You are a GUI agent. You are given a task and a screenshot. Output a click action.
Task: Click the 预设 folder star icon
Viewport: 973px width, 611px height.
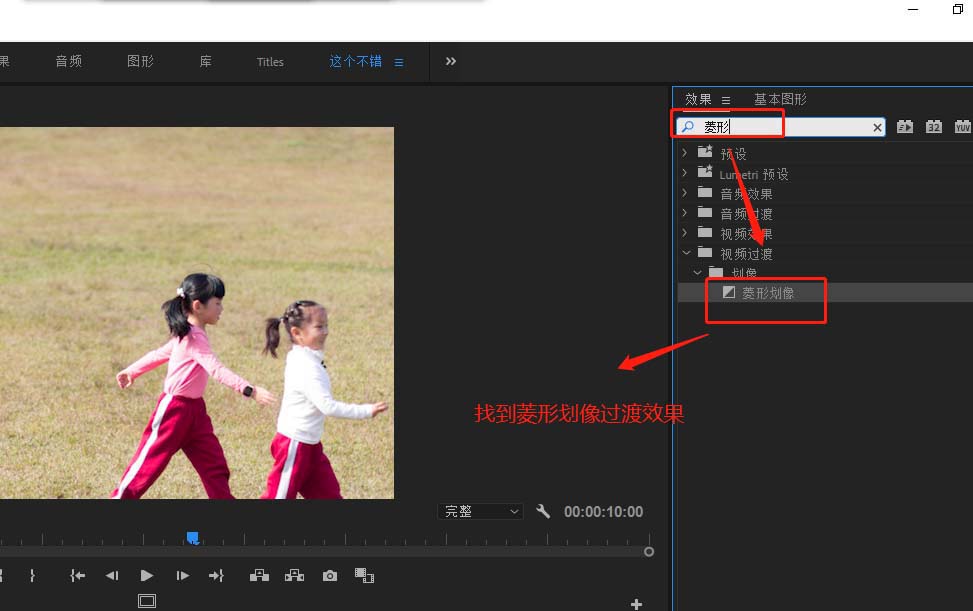[x=705, y=151]
